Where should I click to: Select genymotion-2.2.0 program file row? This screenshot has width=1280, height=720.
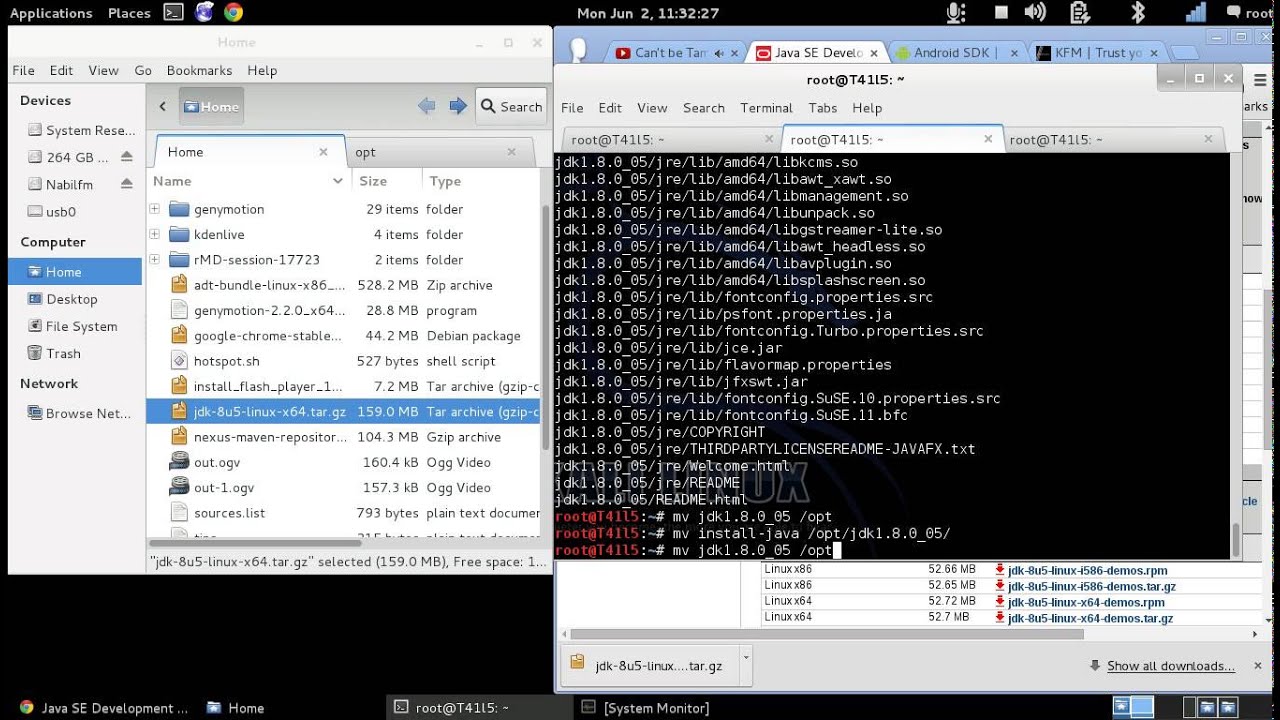(345, 310)
